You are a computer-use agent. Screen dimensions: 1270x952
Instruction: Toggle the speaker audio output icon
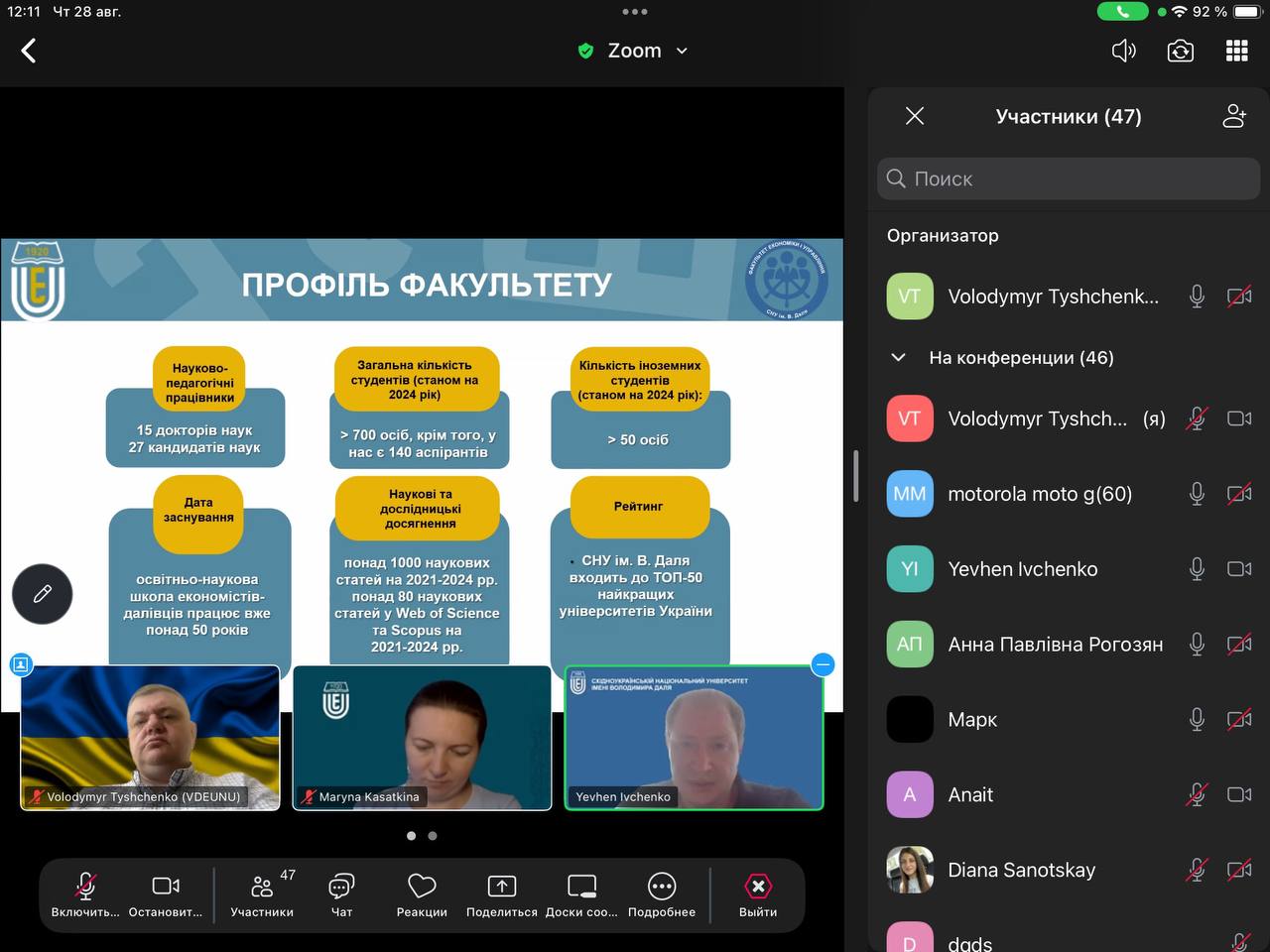1123,51
